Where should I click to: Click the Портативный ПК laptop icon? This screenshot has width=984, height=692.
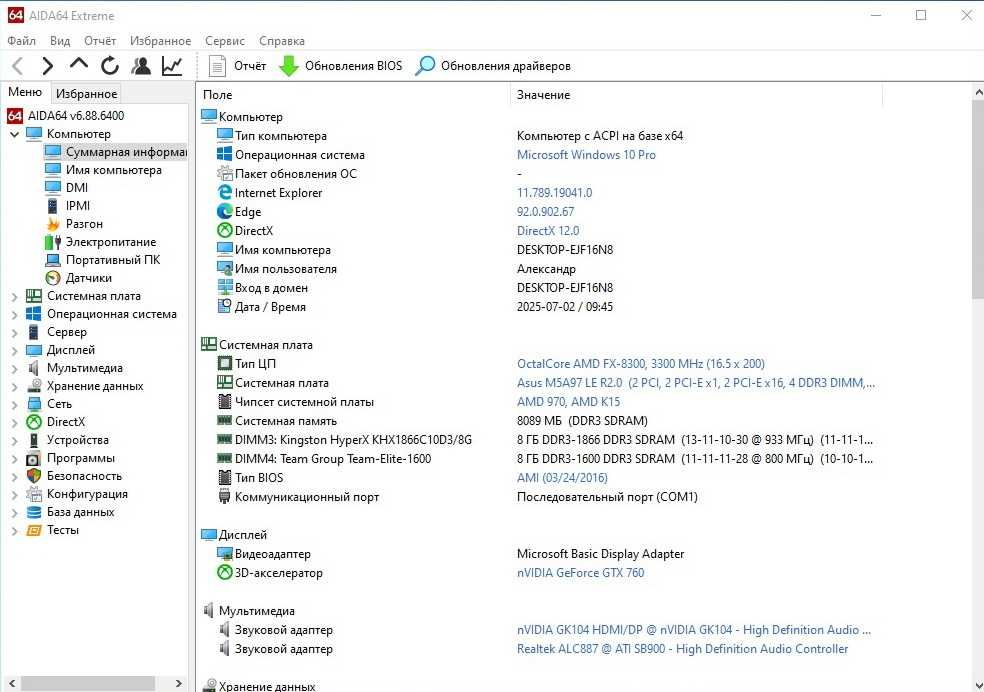click(x=53, y=260)
